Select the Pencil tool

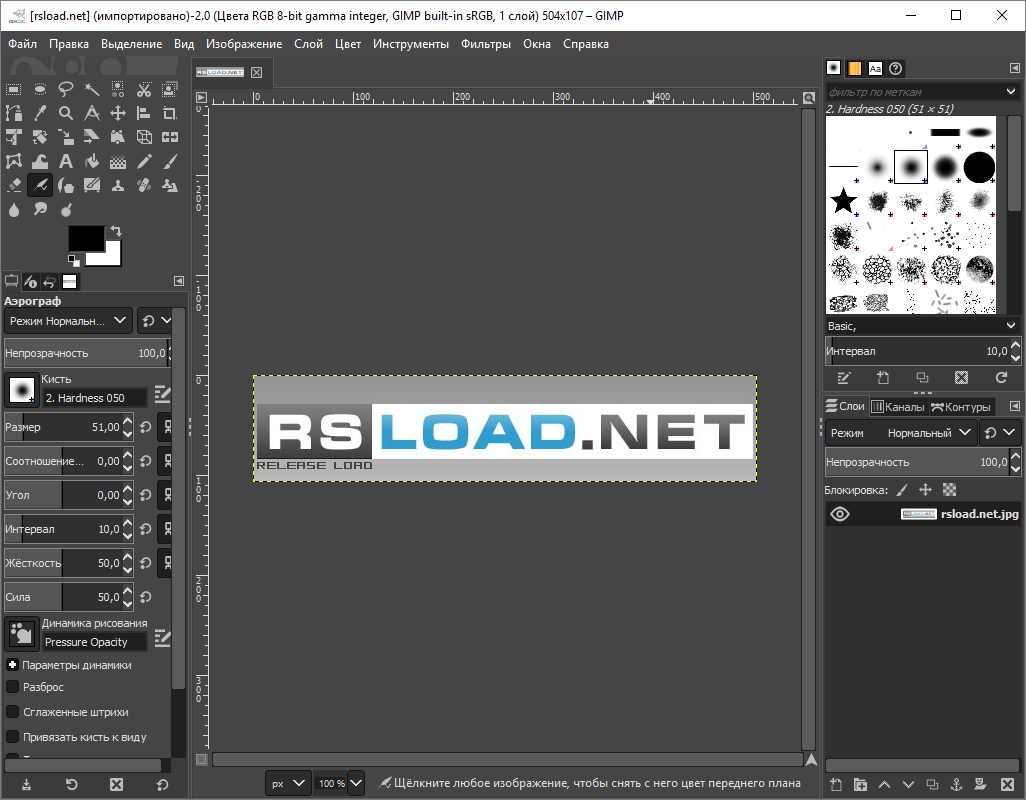point(144,161)
